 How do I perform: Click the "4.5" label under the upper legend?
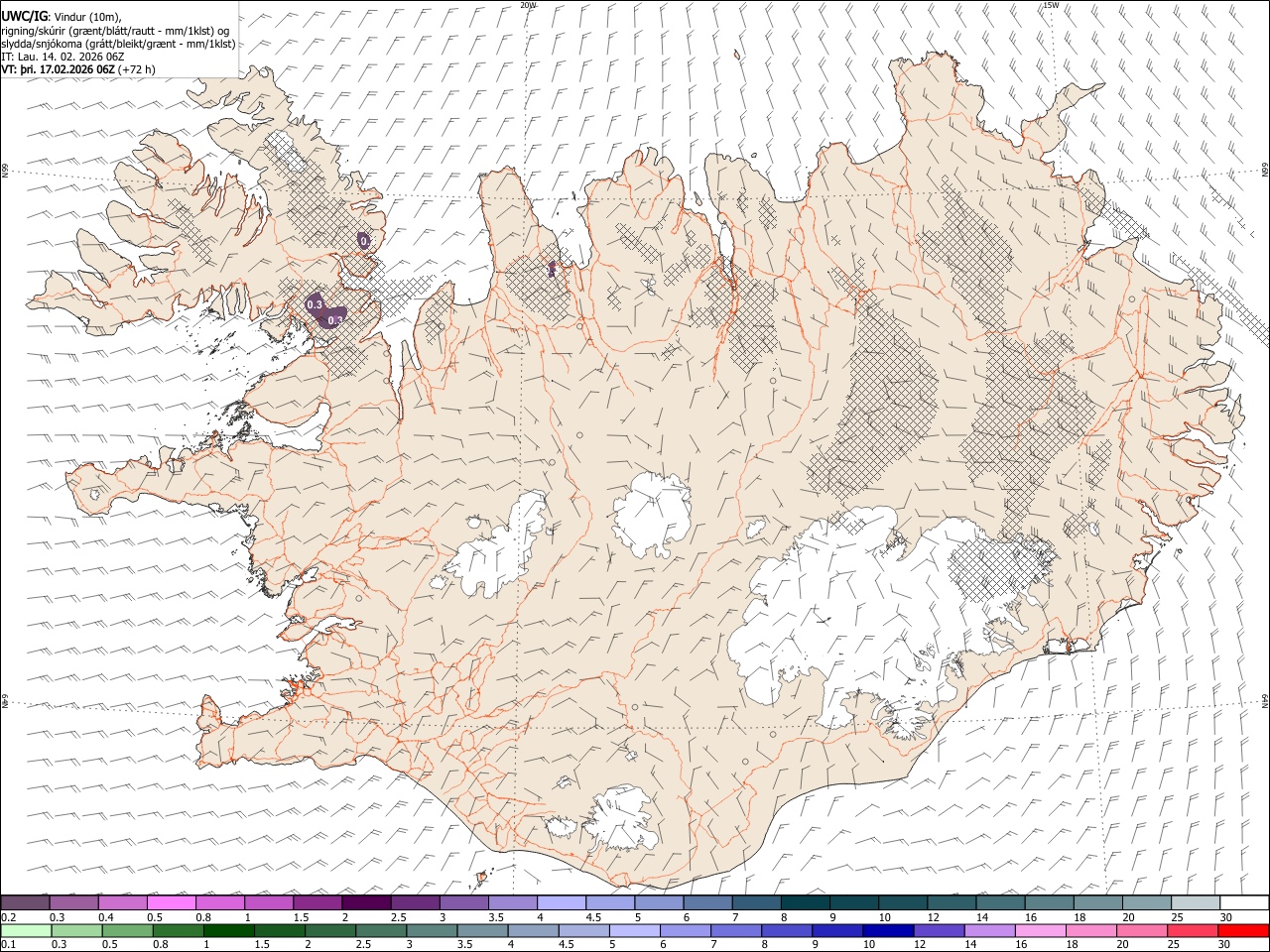(x=593, y=917)
